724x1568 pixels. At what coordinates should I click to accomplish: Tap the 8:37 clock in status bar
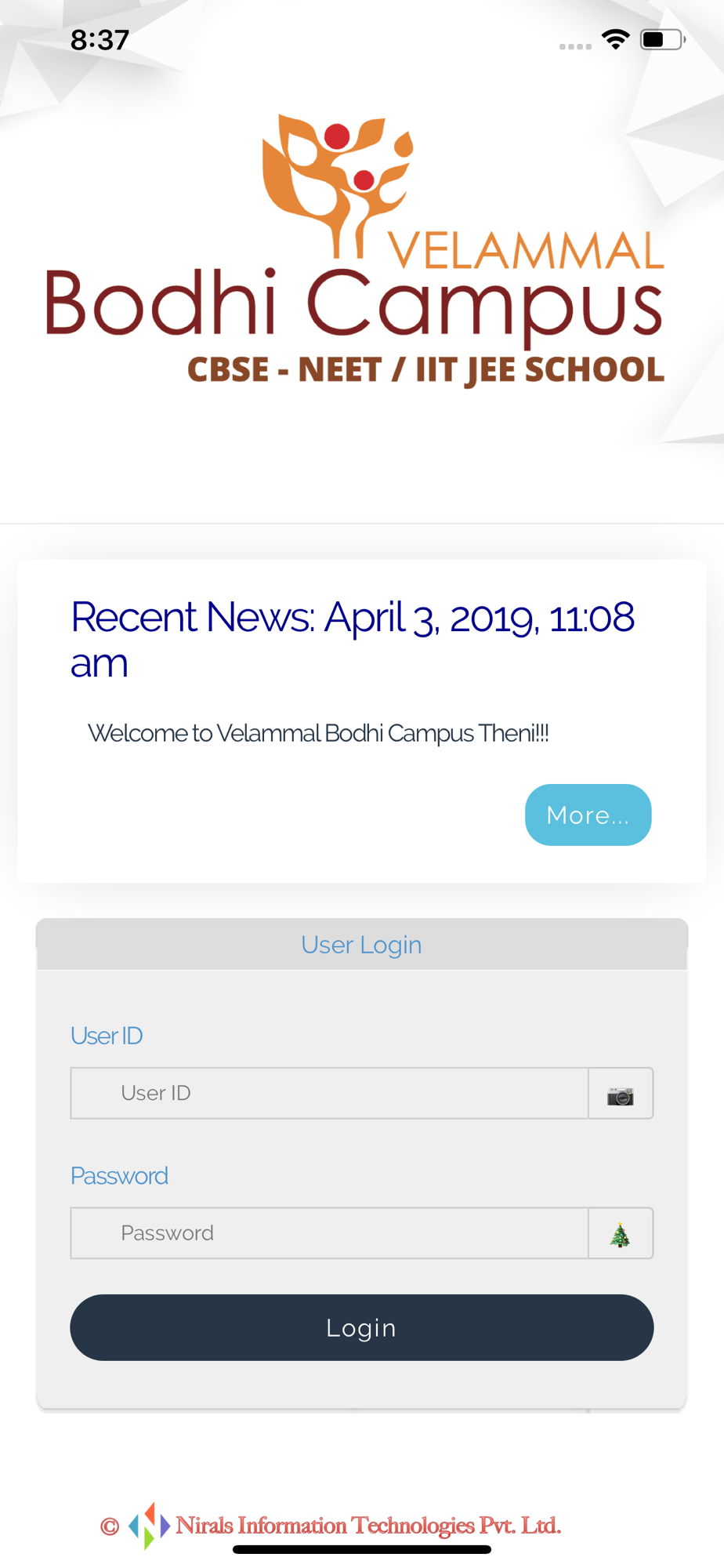[x=100, y=40]
